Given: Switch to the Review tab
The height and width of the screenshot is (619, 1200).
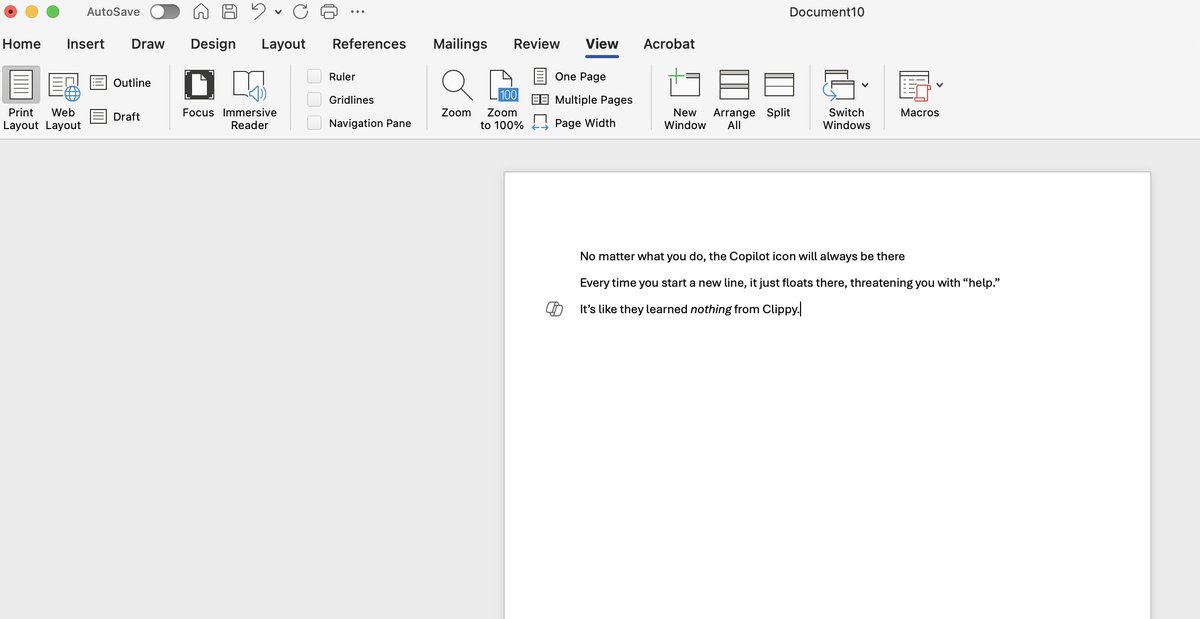Looking at the screenshot, I should pos(536,44).
